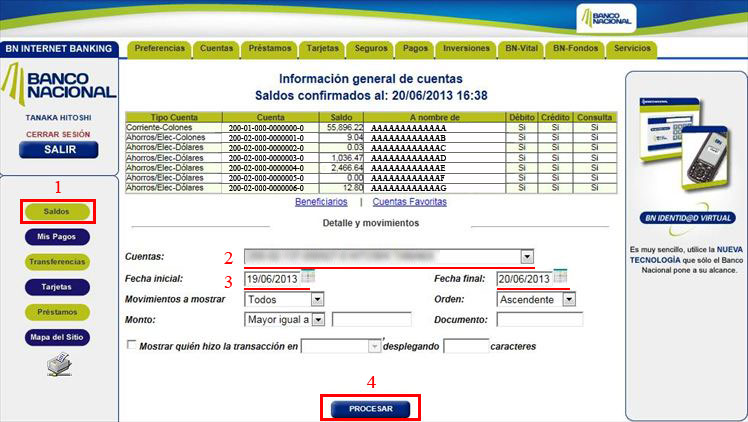Open the Servicios tab
This screenshot has height=422, width=748.
(x=632, y=49)
